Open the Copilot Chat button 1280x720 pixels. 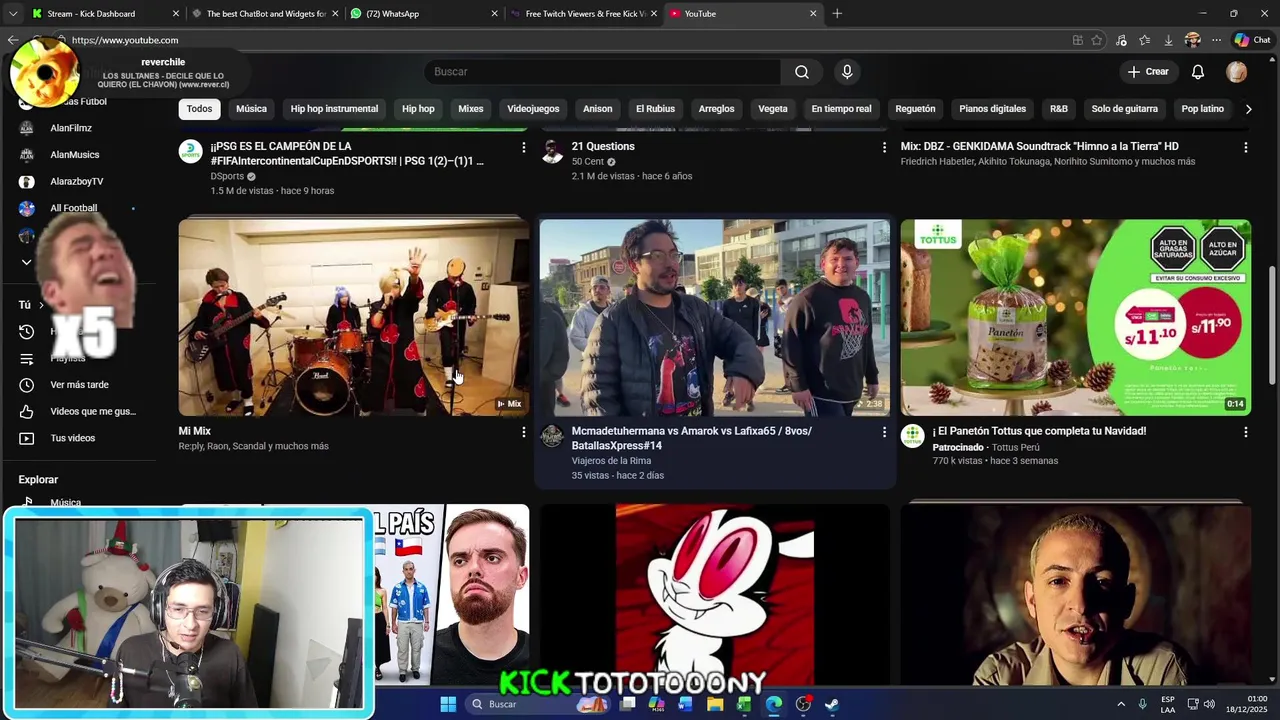[x=1252, y=40]
